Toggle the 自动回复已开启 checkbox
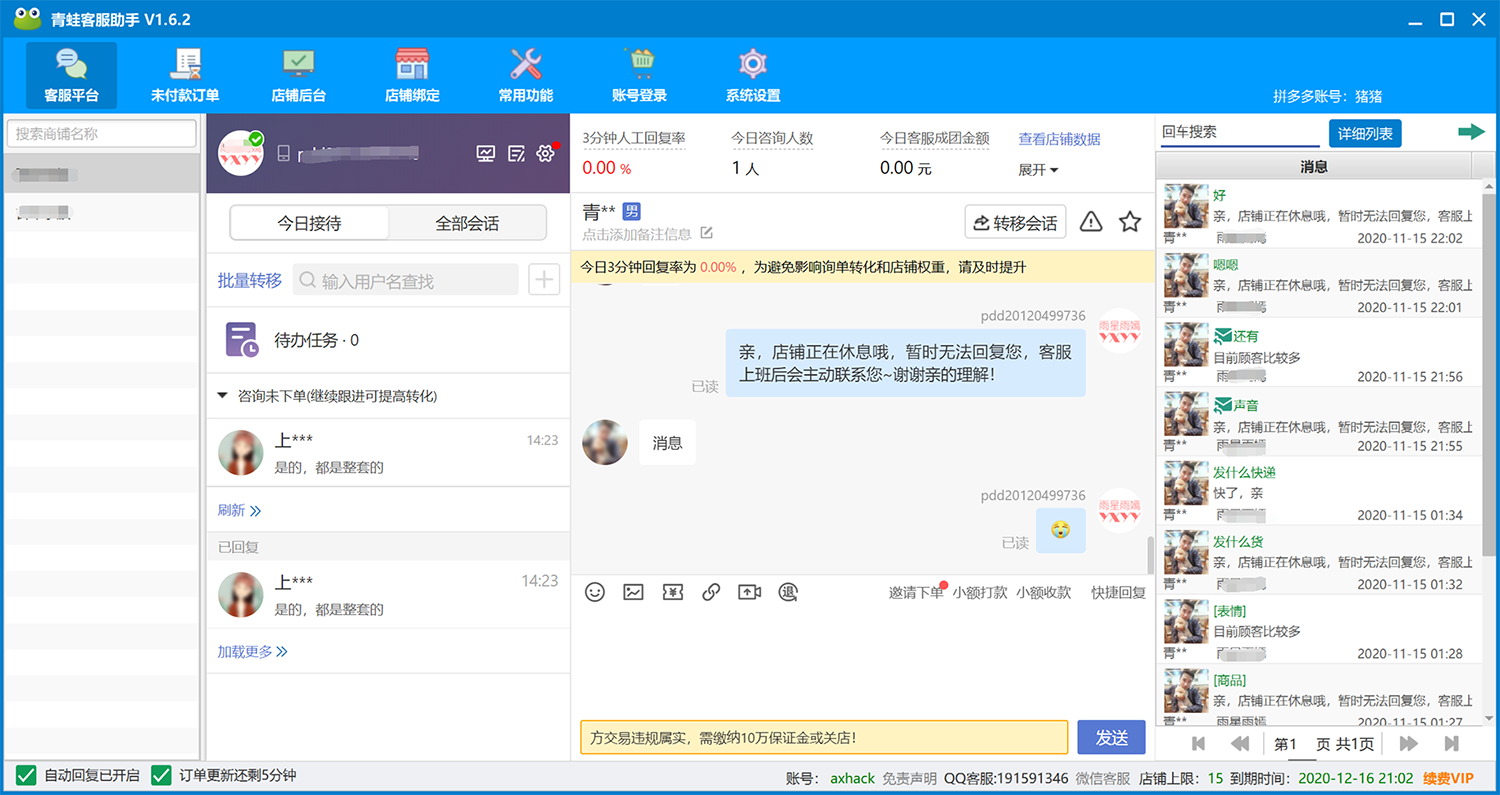This screenshot has width=1500, height=795. (25, 775)
